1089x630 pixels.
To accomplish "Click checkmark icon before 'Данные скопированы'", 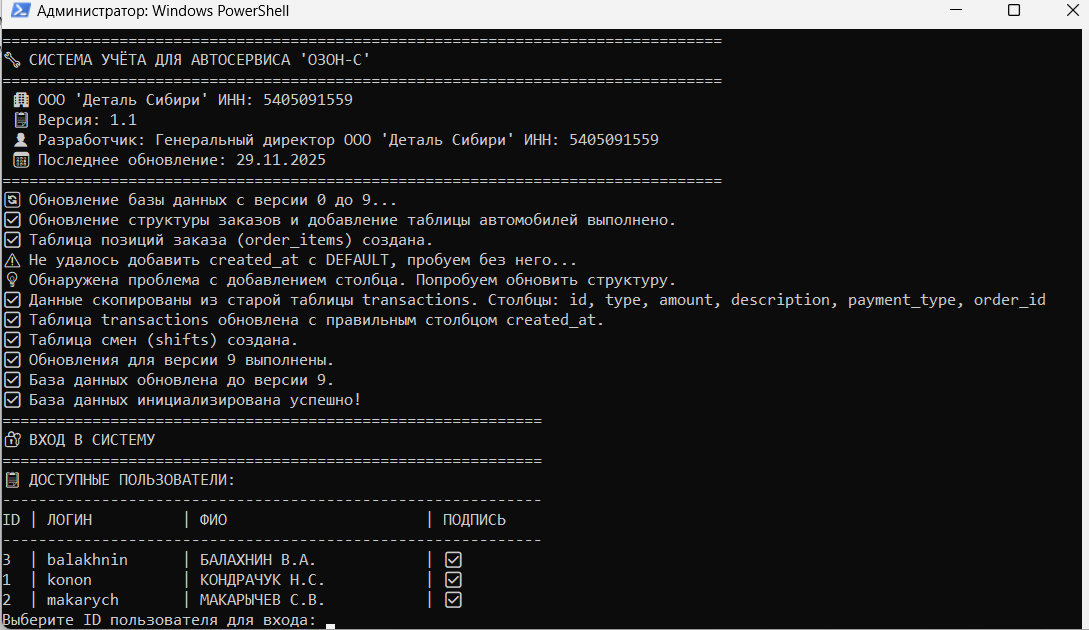I will point(12,300).
